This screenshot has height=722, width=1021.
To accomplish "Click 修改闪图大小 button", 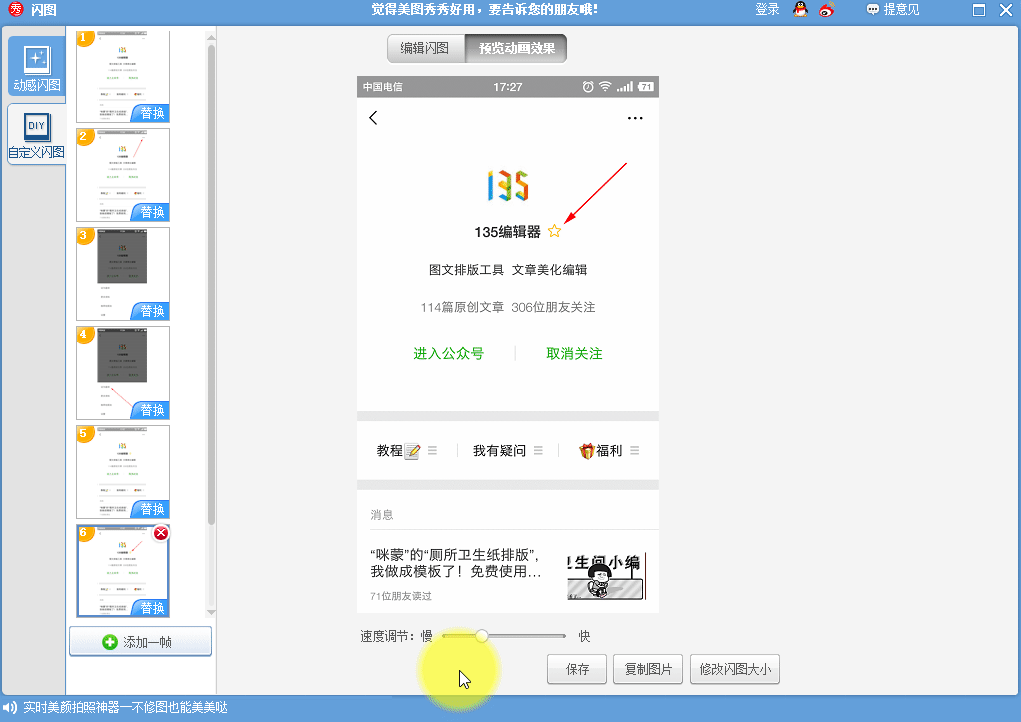I will tap(735, 669).
